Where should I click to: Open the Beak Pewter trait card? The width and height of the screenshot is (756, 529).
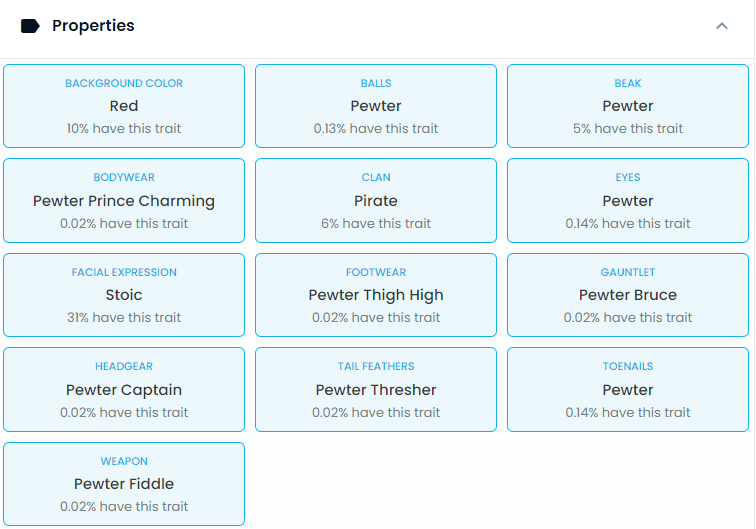(628, 106)
